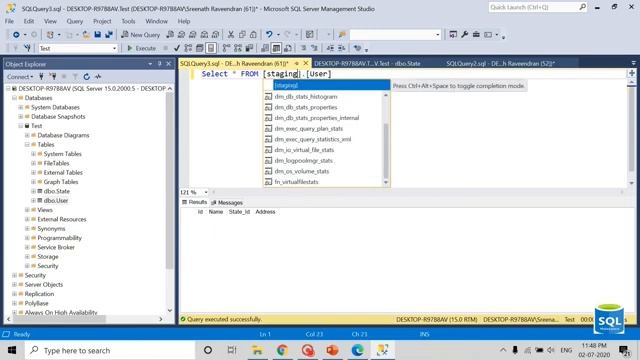Open the Connect dropdown in Object Explorer
This screenshot has width=640, height=360.
coord(20,76)
